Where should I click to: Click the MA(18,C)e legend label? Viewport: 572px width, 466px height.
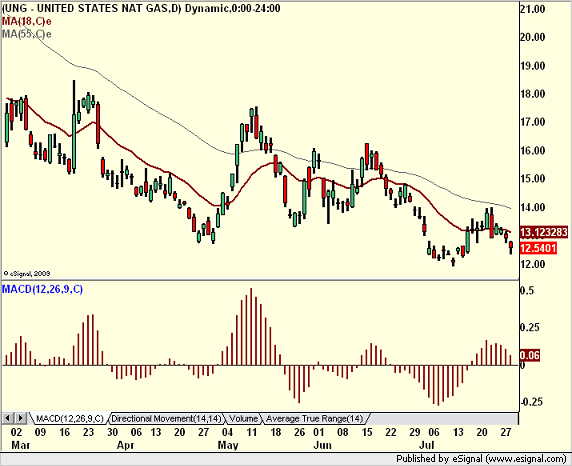[x=27, y=21]
